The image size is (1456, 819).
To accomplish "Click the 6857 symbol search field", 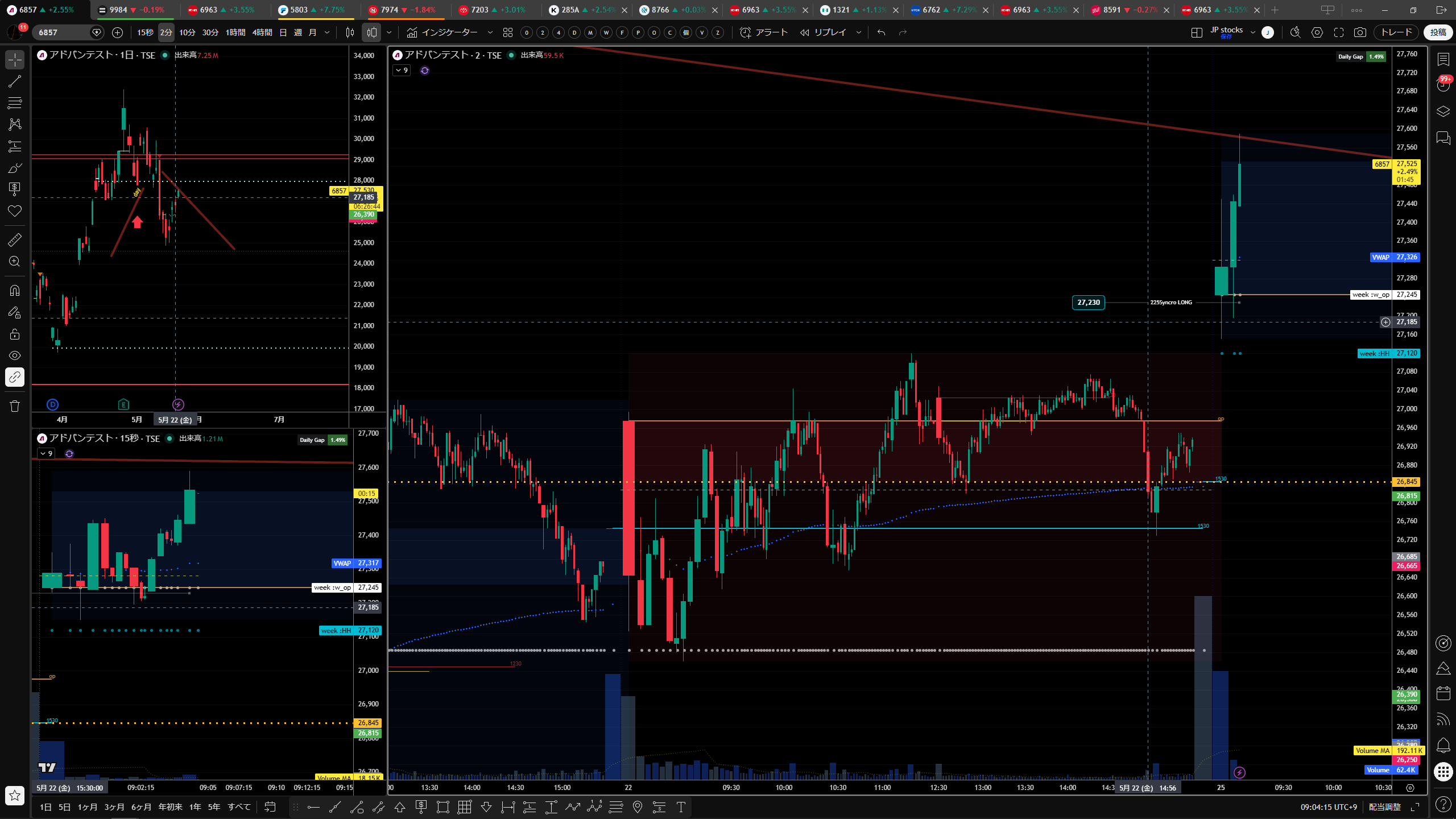I will click(x=63, y=32).
